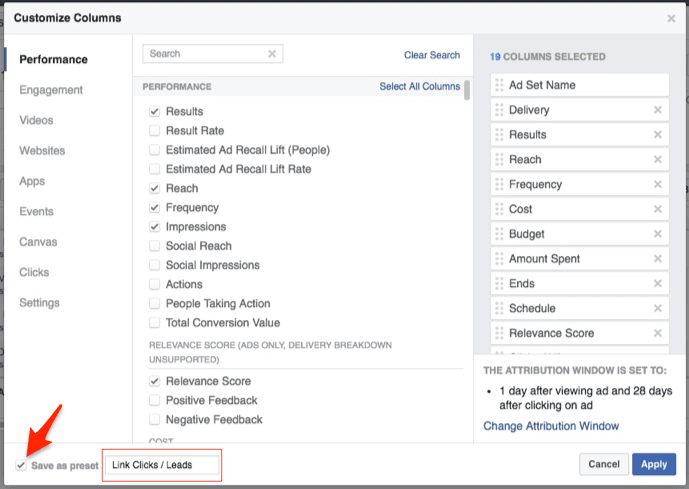Click the drag handle for the Relevance Score column
689x489 pixels.
(x=499, y=333)
